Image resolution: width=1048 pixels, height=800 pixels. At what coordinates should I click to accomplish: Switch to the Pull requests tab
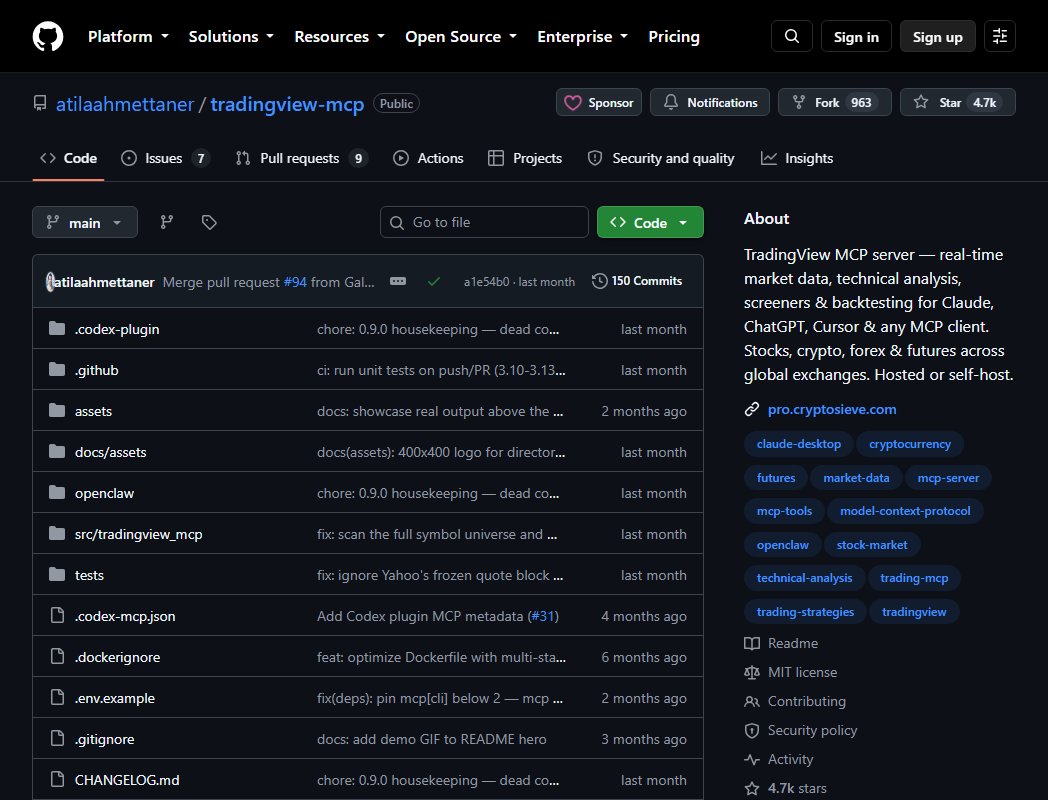coord(301,158)
